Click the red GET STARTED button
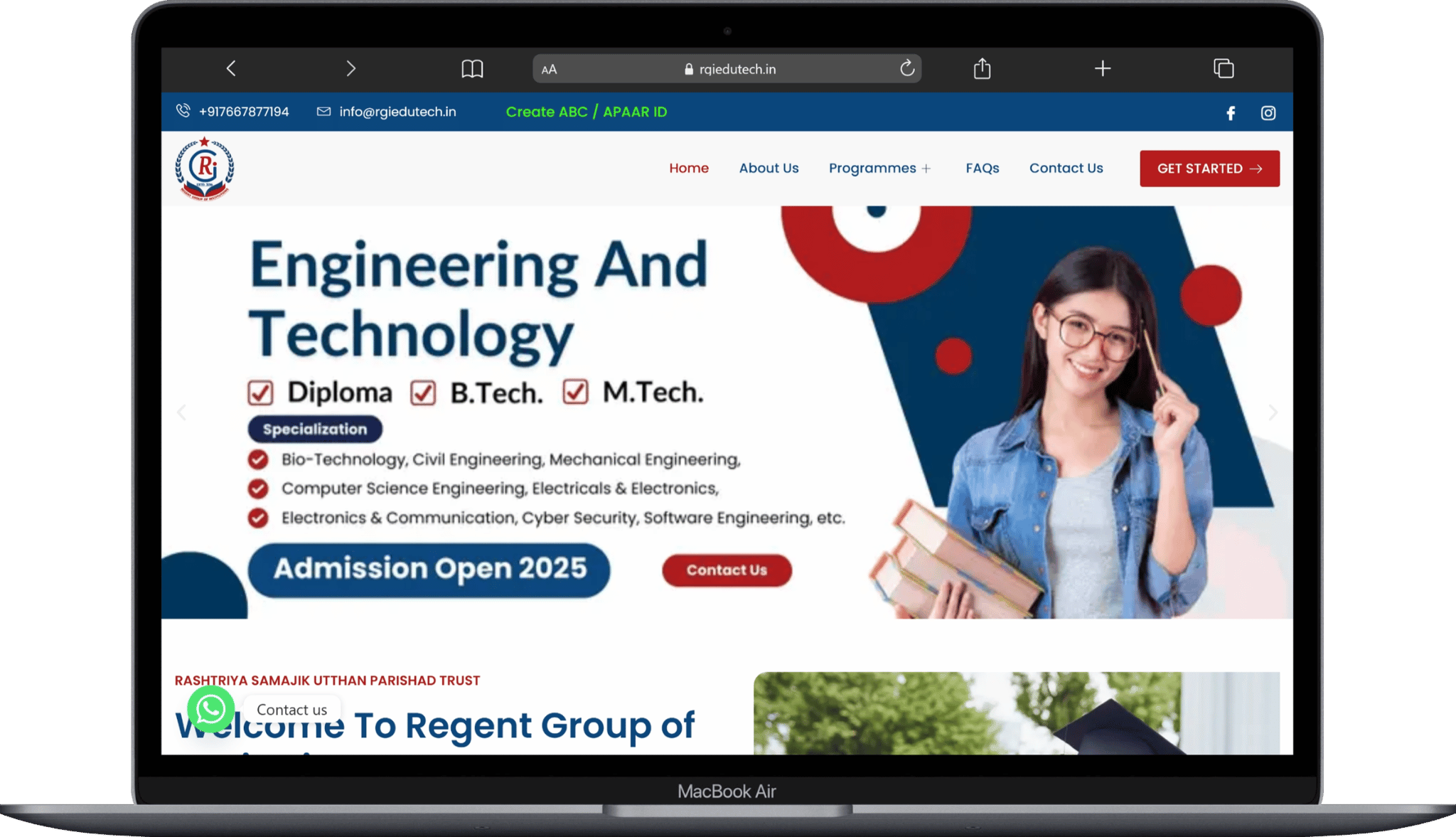Screen dimensions: 1456x837 click(1209, 169)
